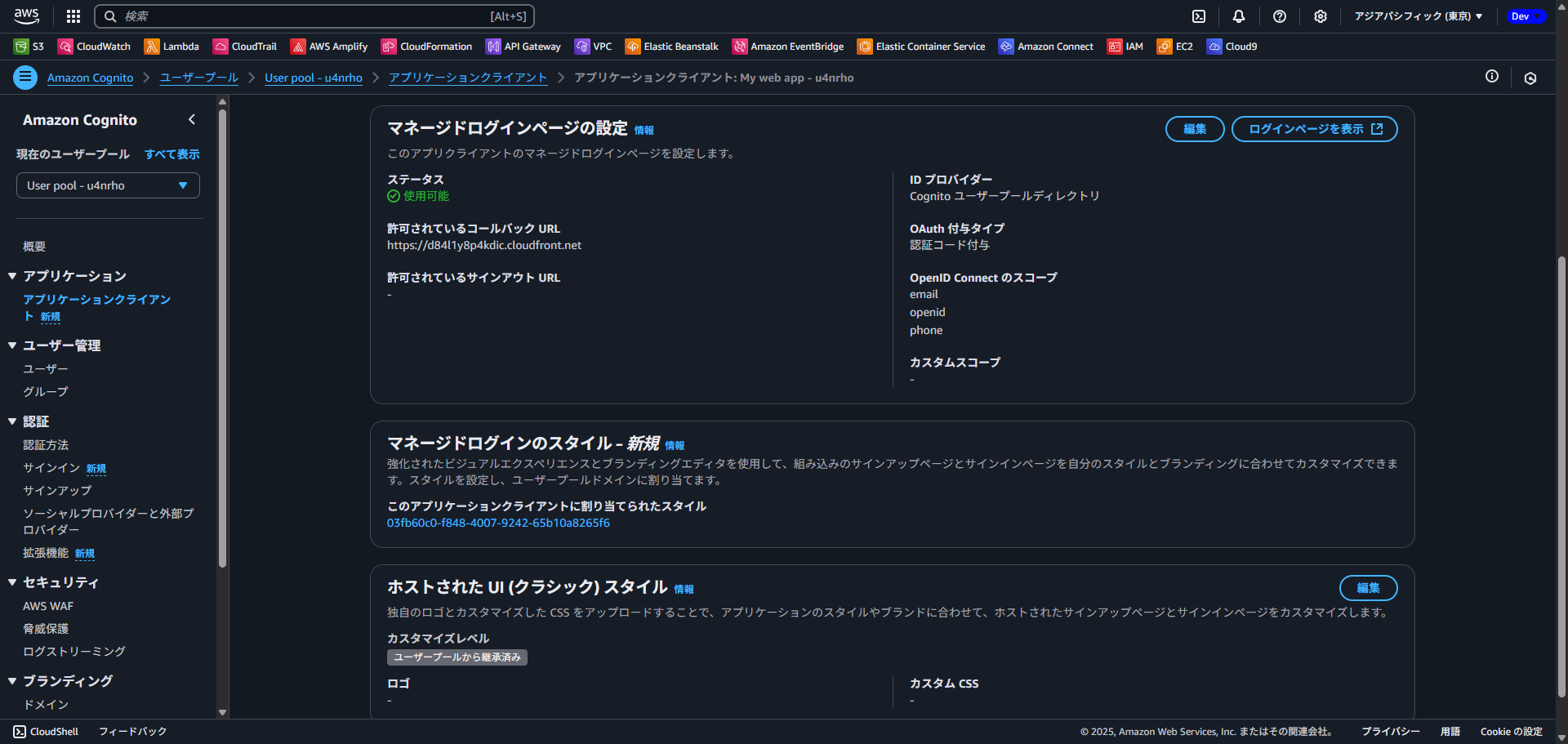The image size is (1568, 744).
Task: Open the User pool - u4nrho dropdown
Action: point(108,185)
